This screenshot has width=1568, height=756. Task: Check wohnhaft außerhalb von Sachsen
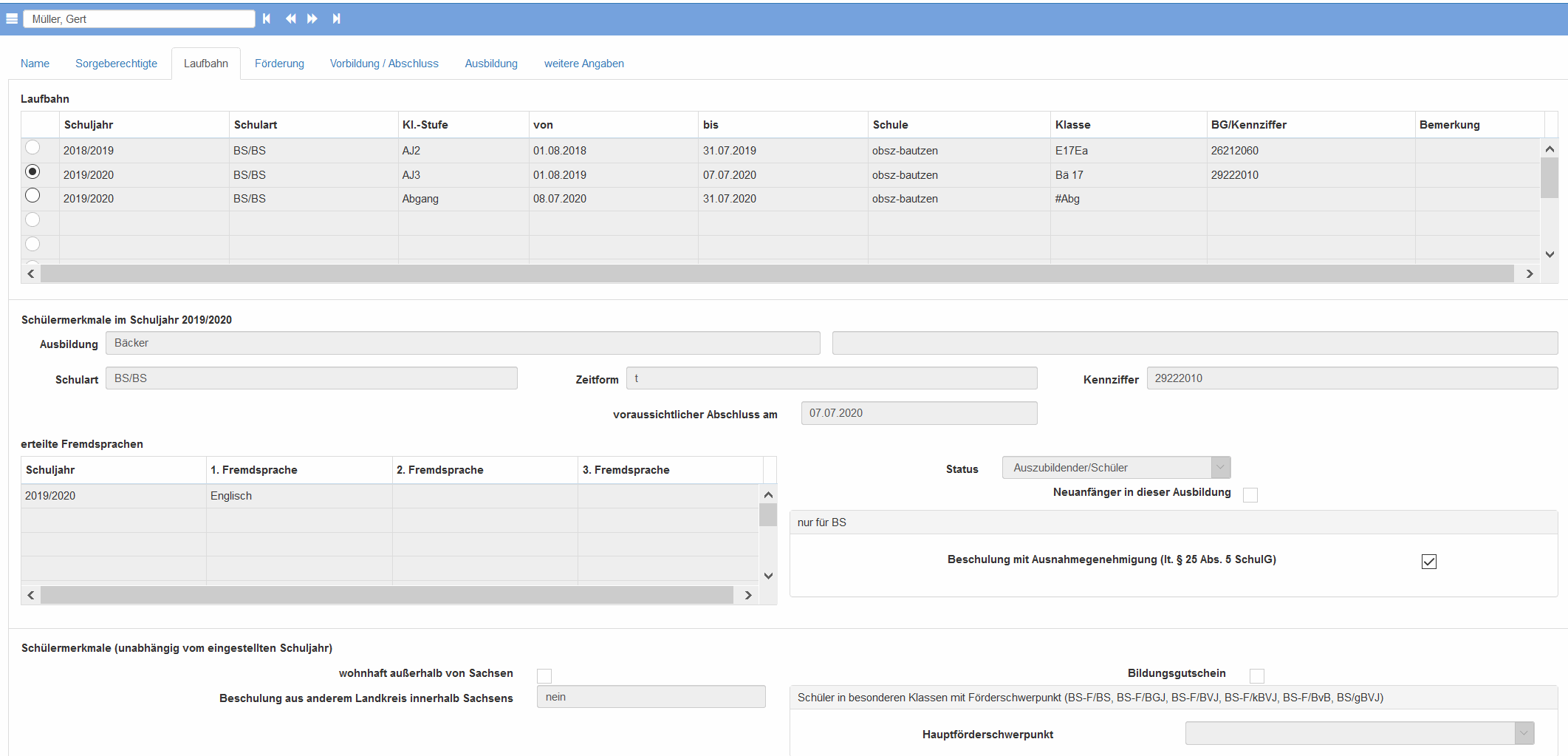pyautogui.click(x=544, y=675)
